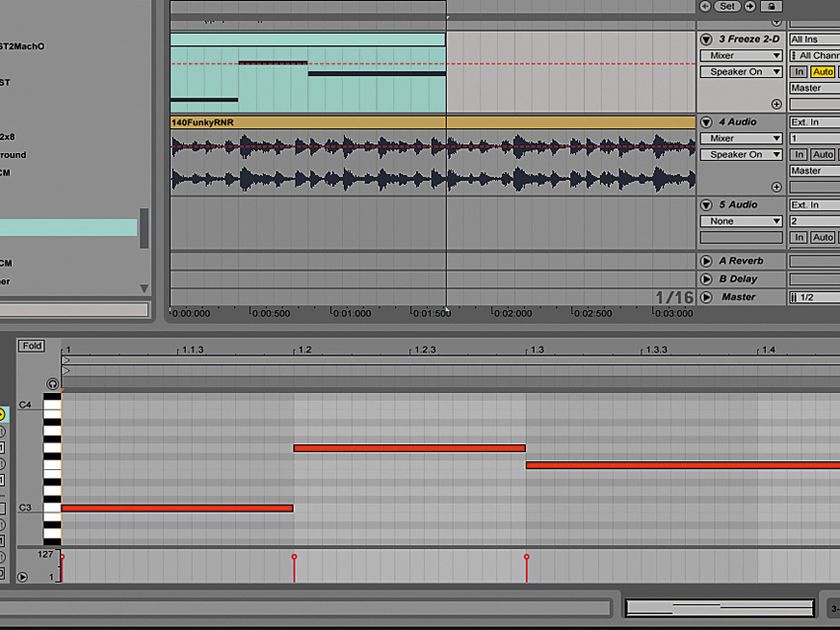Set 4 Audio monitoring to In
The height and width of the screenshot is (630, 840).
tap(798, 154)
